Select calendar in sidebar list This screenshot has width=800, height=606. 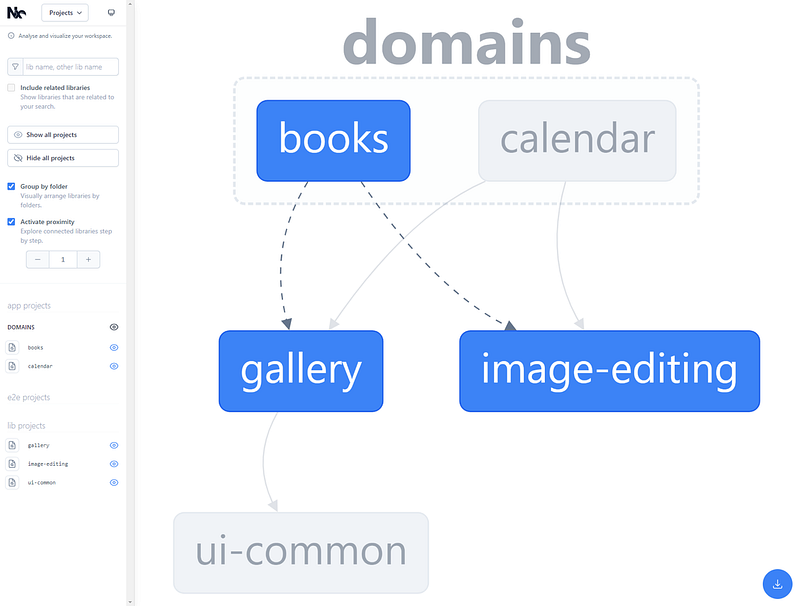[x=40, y=366]
